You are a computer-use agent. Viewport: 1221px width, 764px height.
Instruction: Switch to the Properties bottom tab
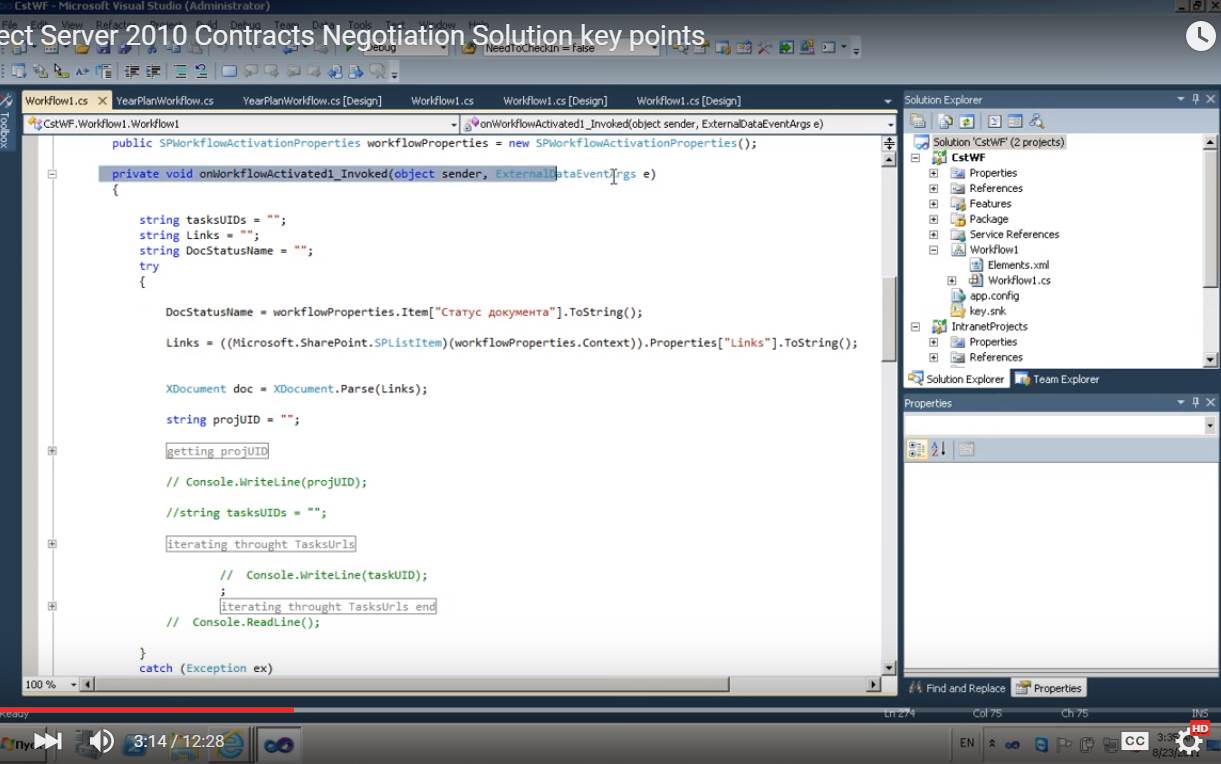(x=1049, y=688)
